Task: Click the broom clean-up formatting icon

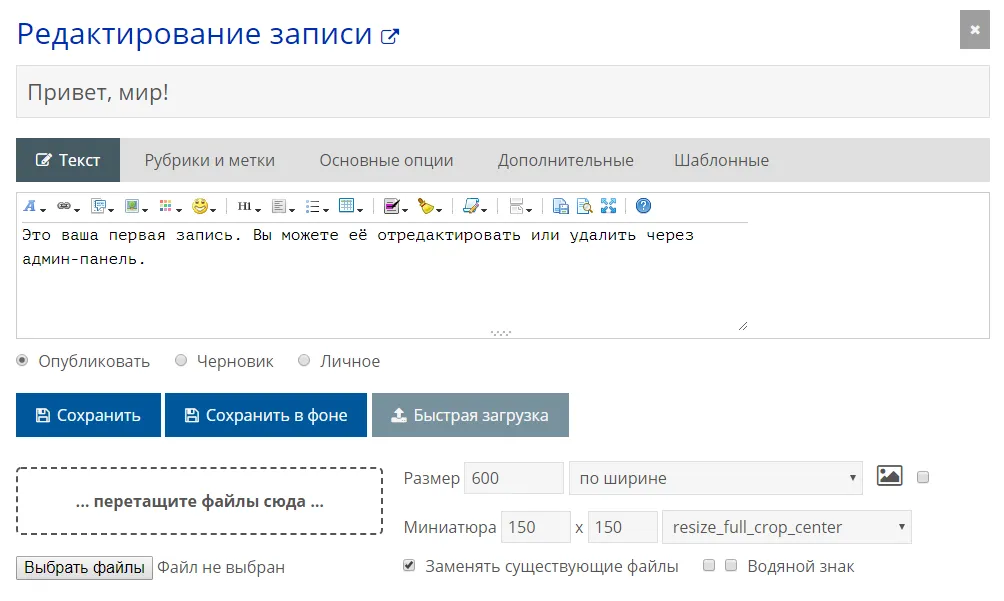Action: [x=426, y=207]
